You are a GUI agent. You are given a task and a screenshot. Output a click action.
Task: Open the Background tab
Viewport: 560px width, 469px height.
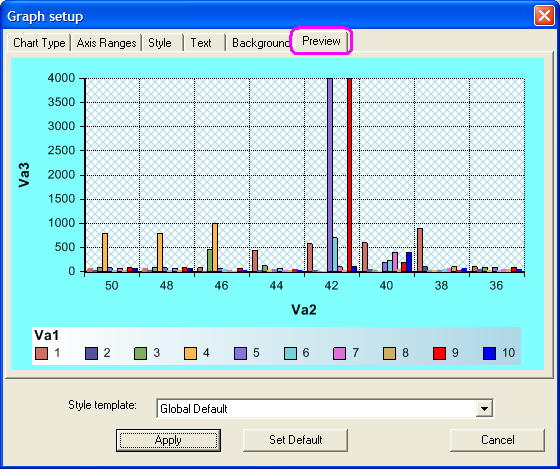(260, 43)
